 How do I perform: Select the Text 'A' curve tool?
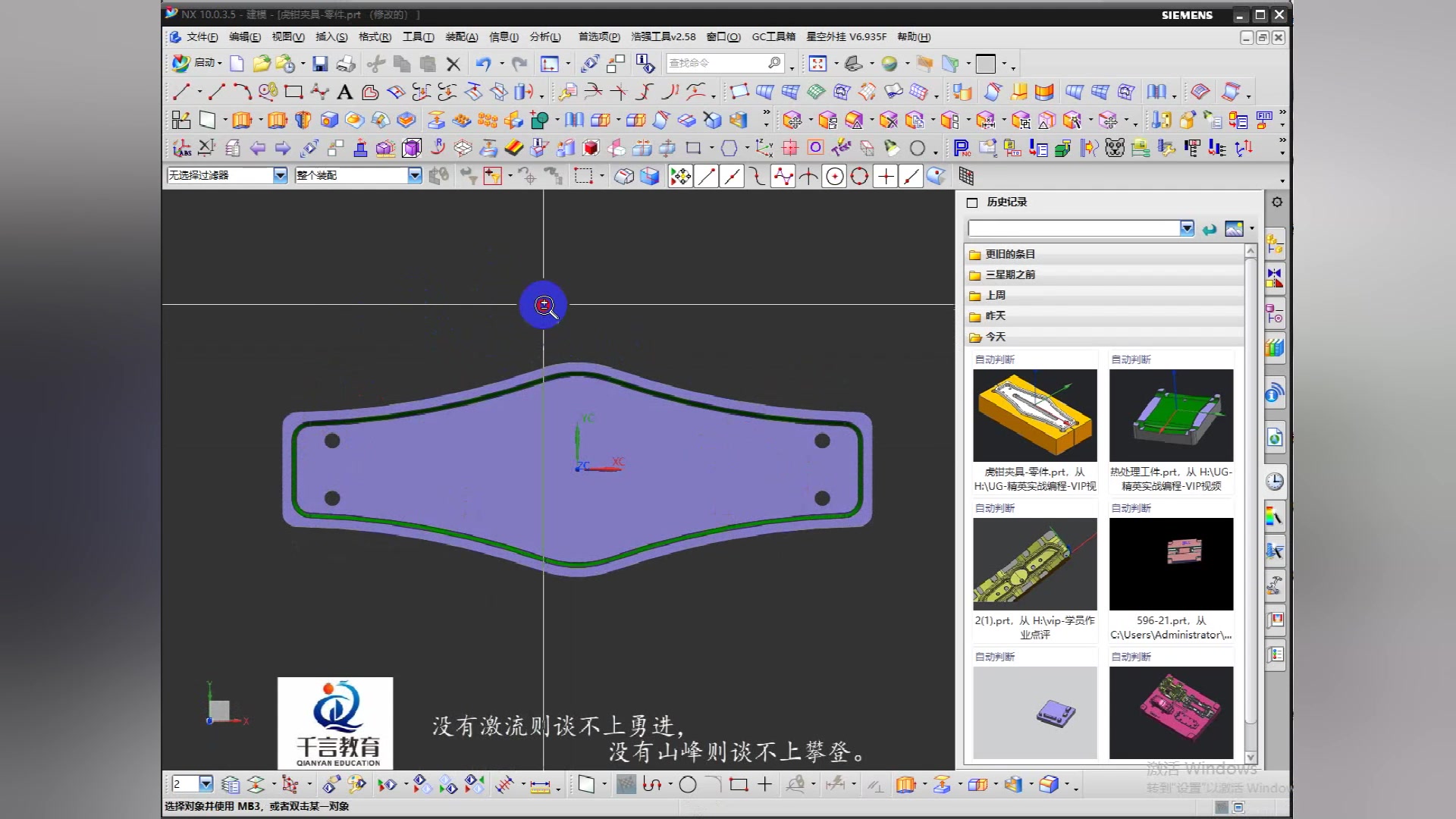tap(344, 93)
